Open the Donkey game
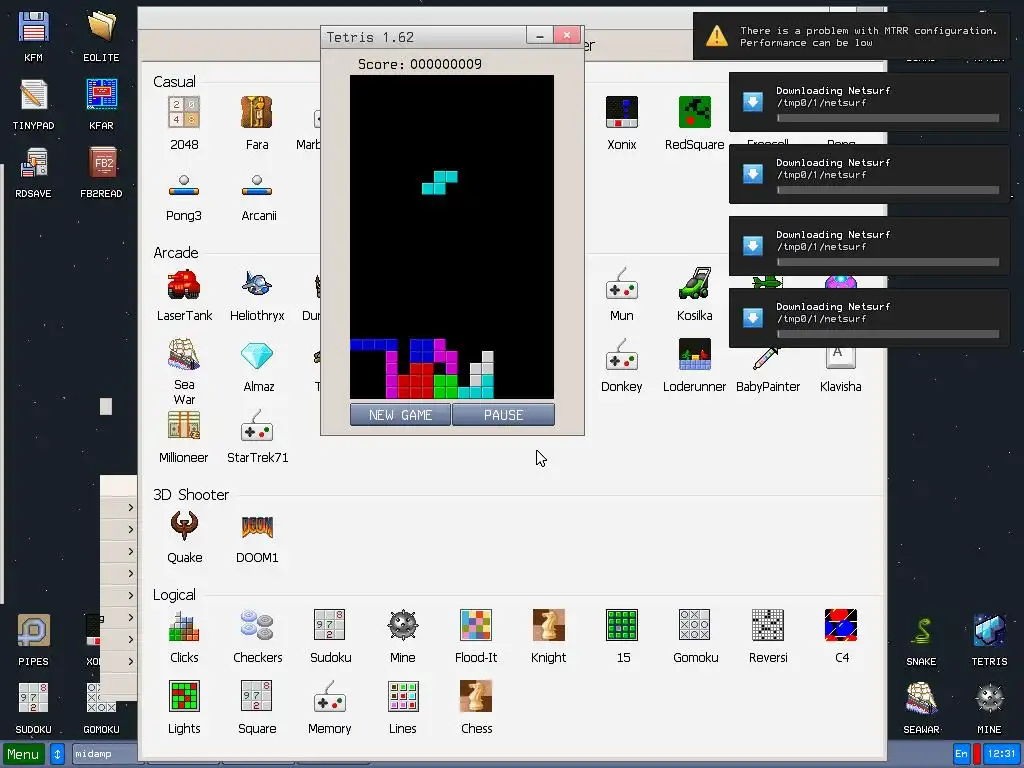The image size is (1024, 768). (622, 356)
